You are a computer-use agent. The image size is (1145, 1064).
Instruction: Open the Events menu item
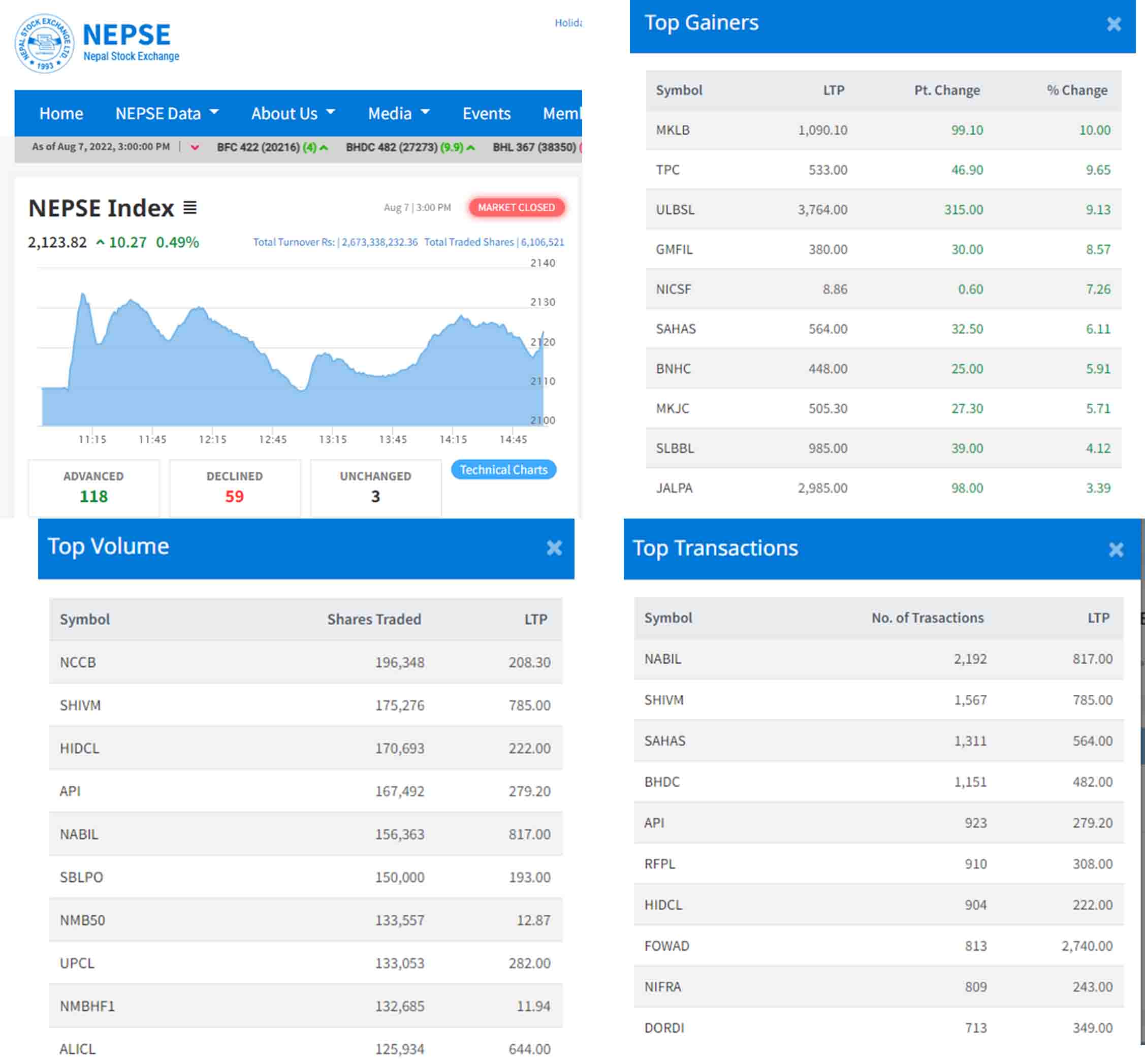pos(487,113)
